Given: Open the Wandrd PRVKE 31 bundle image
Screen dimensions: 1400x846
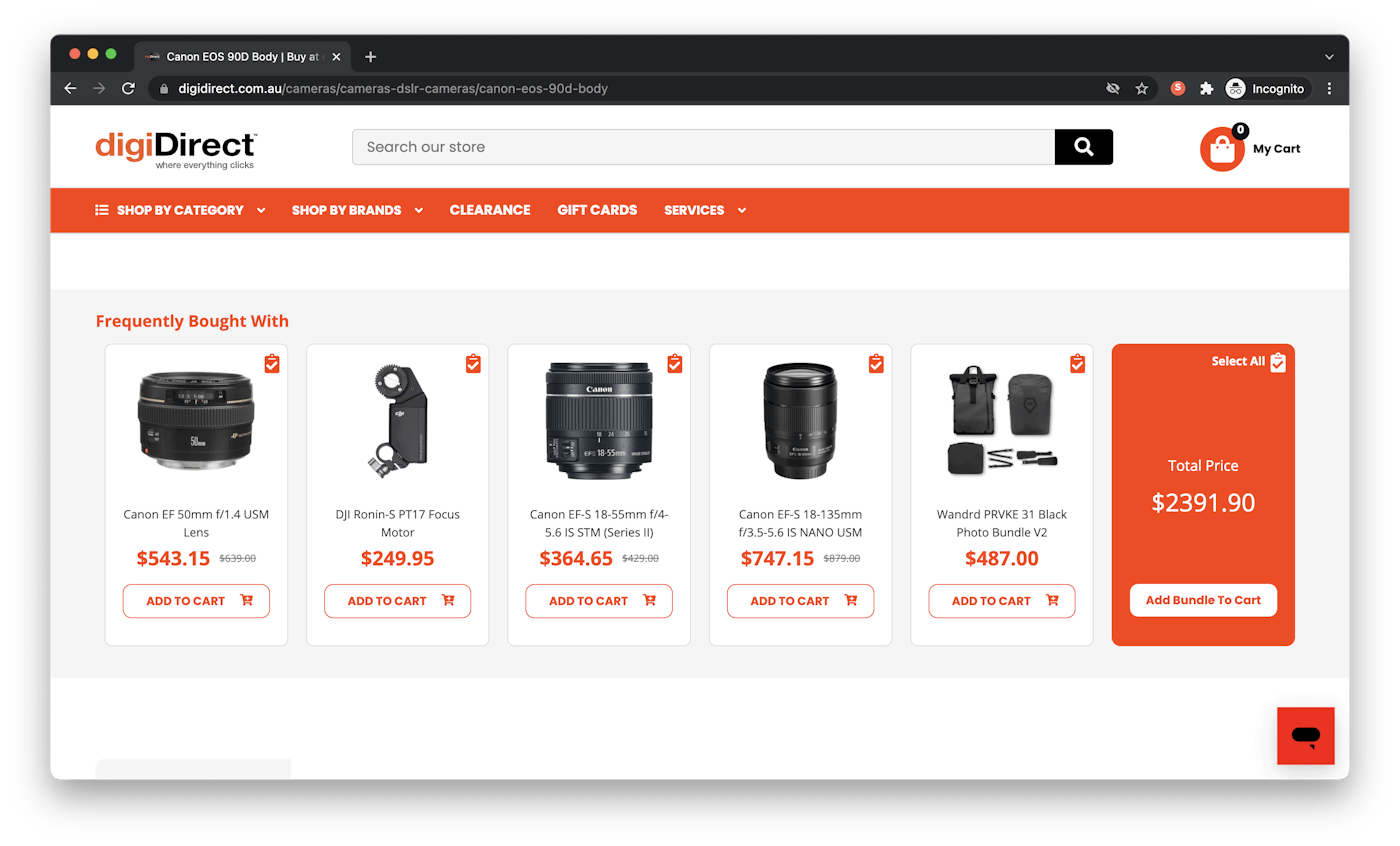Looking at the screenshot, I should pos(1002,420).
